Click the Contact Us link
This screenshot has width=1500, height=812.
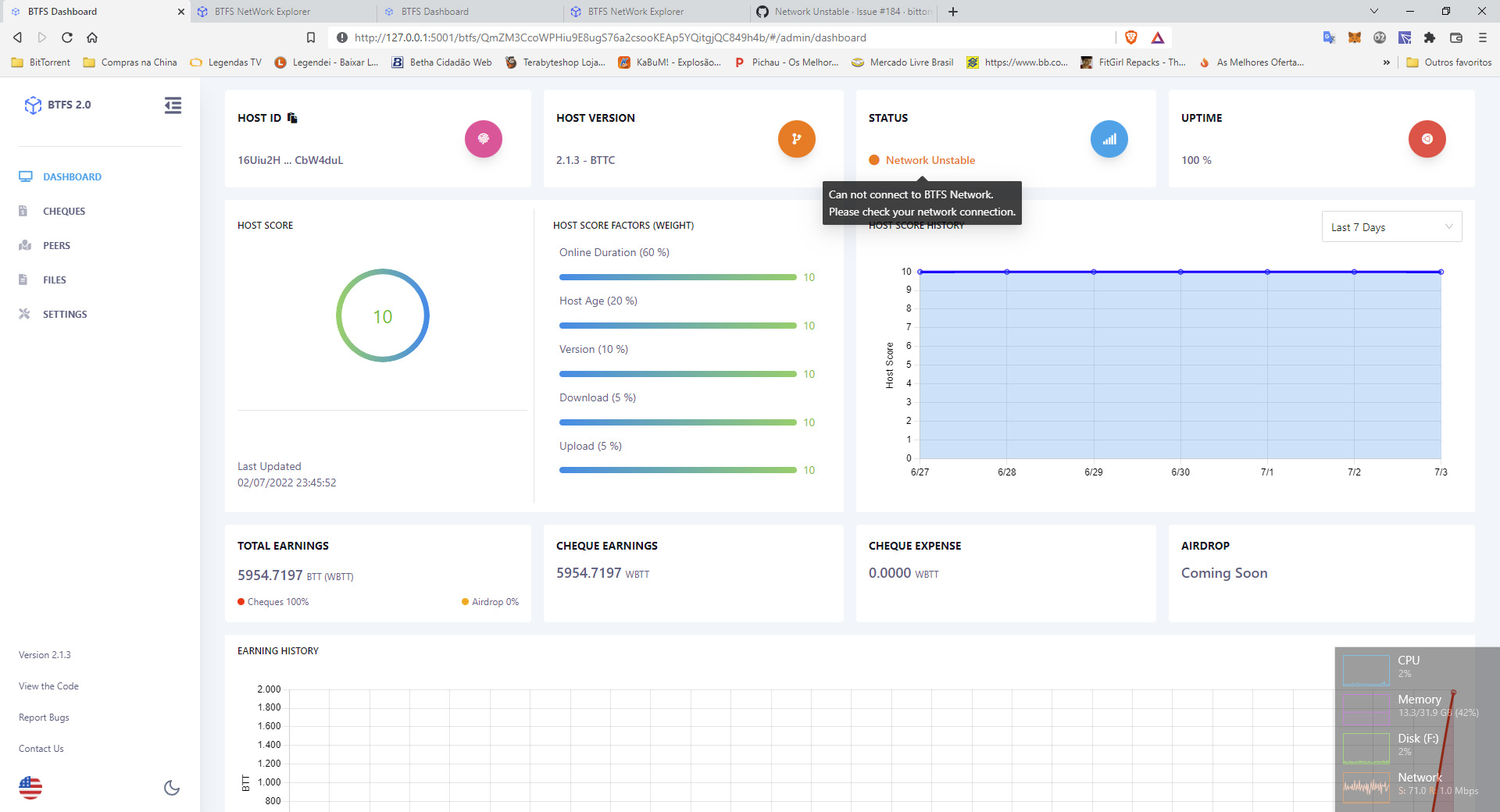[40, 748]
